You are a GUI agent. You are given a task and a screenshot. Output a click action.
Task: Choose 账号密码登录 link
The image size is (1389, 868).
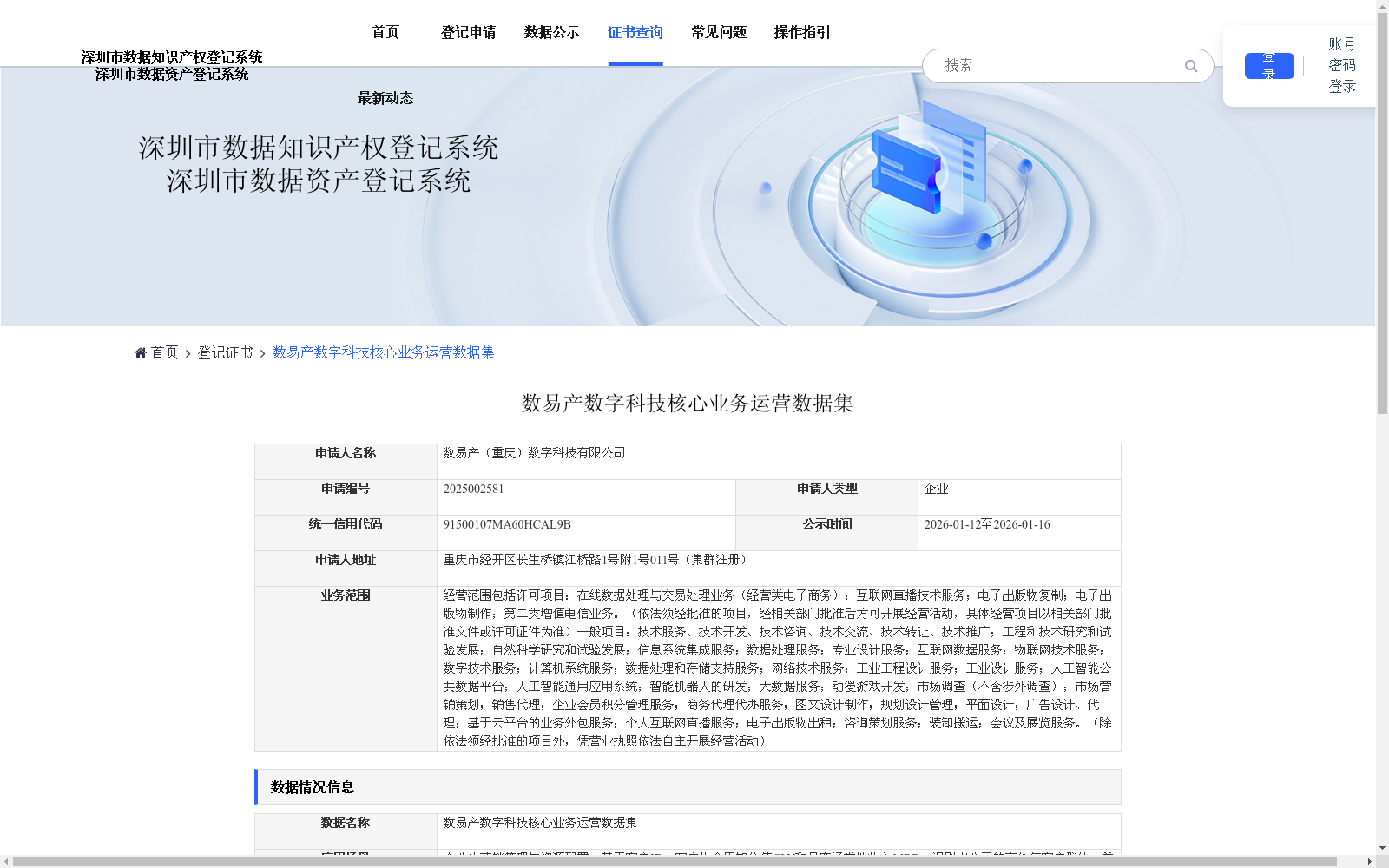tap(1342, 65)
